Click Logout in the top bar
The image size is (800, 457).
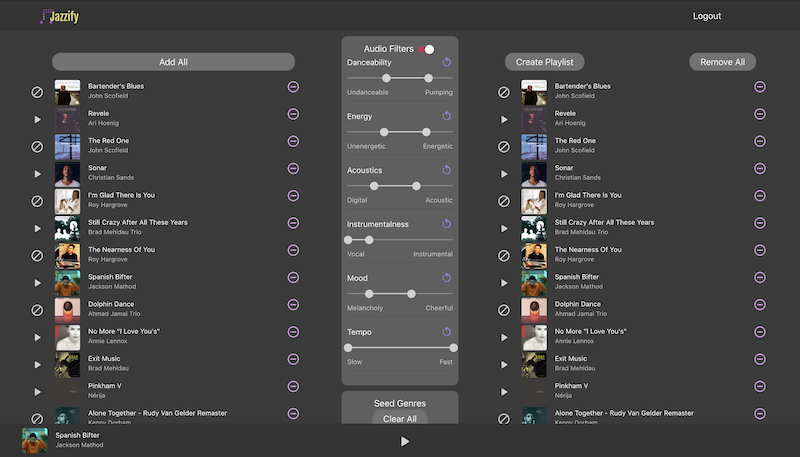[x=706, y=16]
